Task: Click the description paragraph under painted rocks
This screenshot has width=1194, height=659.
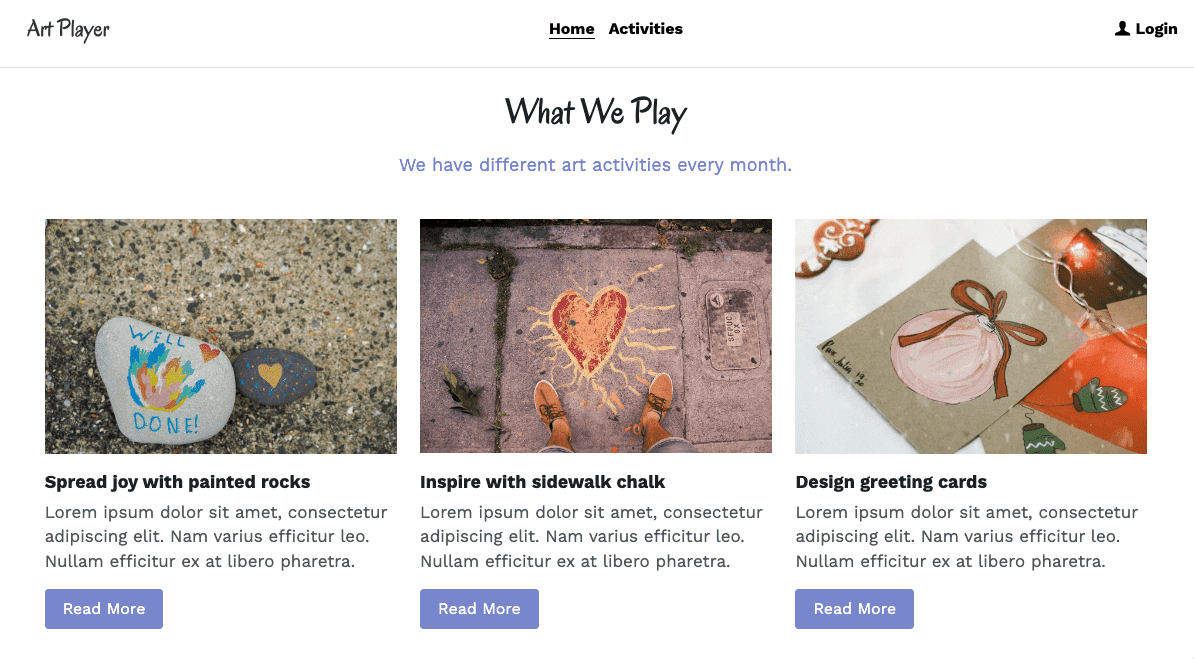Action: pos(216,537)
